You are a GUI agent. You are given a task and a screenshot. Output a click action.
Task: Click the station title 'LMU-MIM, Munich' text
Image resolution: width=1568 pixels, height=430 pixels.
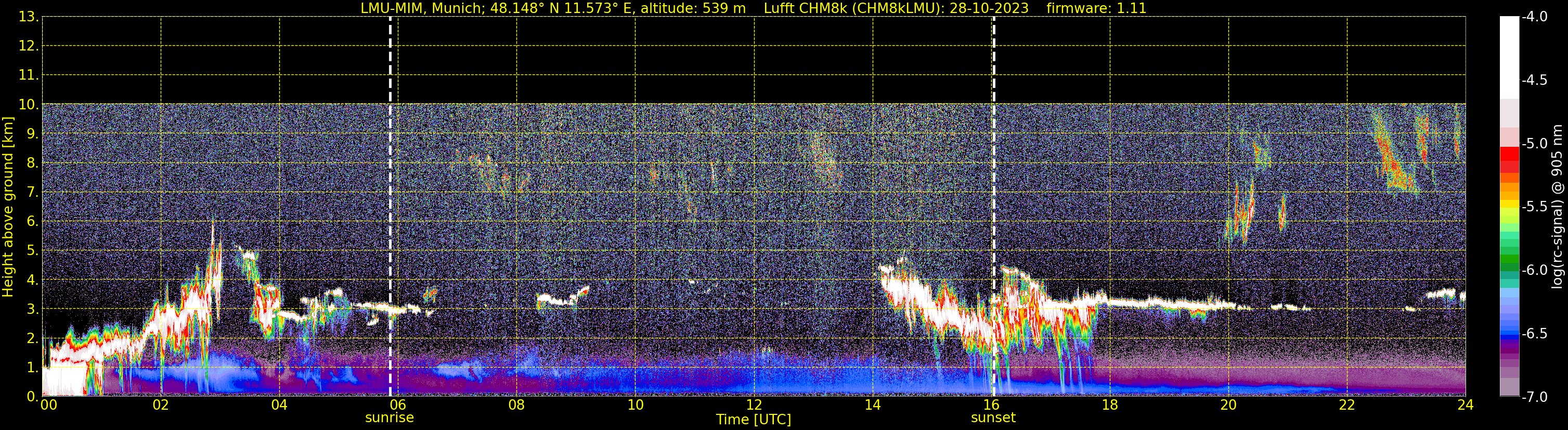422,8
